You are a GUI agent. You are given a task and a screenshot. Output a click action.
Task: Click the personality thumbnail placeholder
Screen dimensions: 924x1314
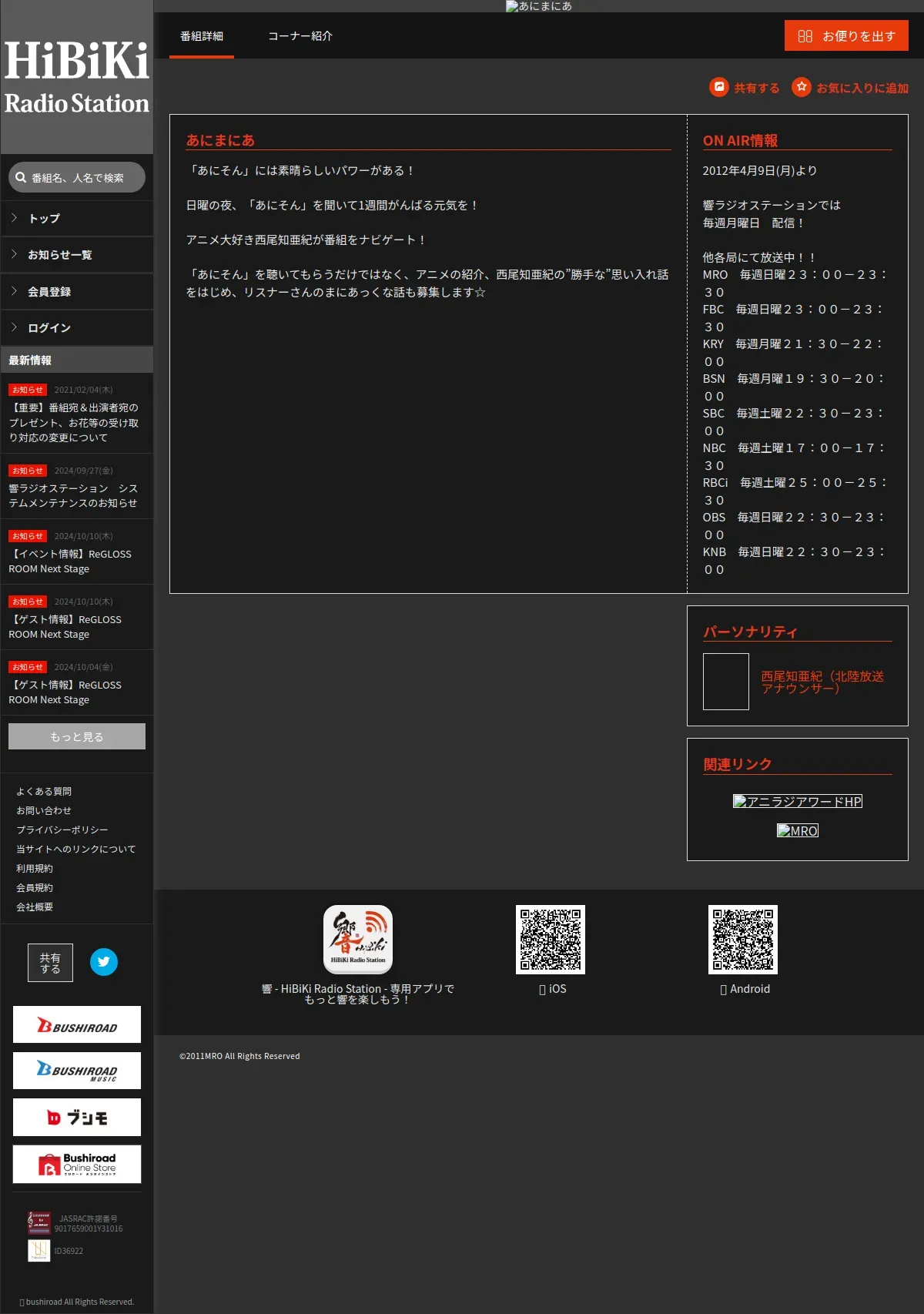[726, 682]
